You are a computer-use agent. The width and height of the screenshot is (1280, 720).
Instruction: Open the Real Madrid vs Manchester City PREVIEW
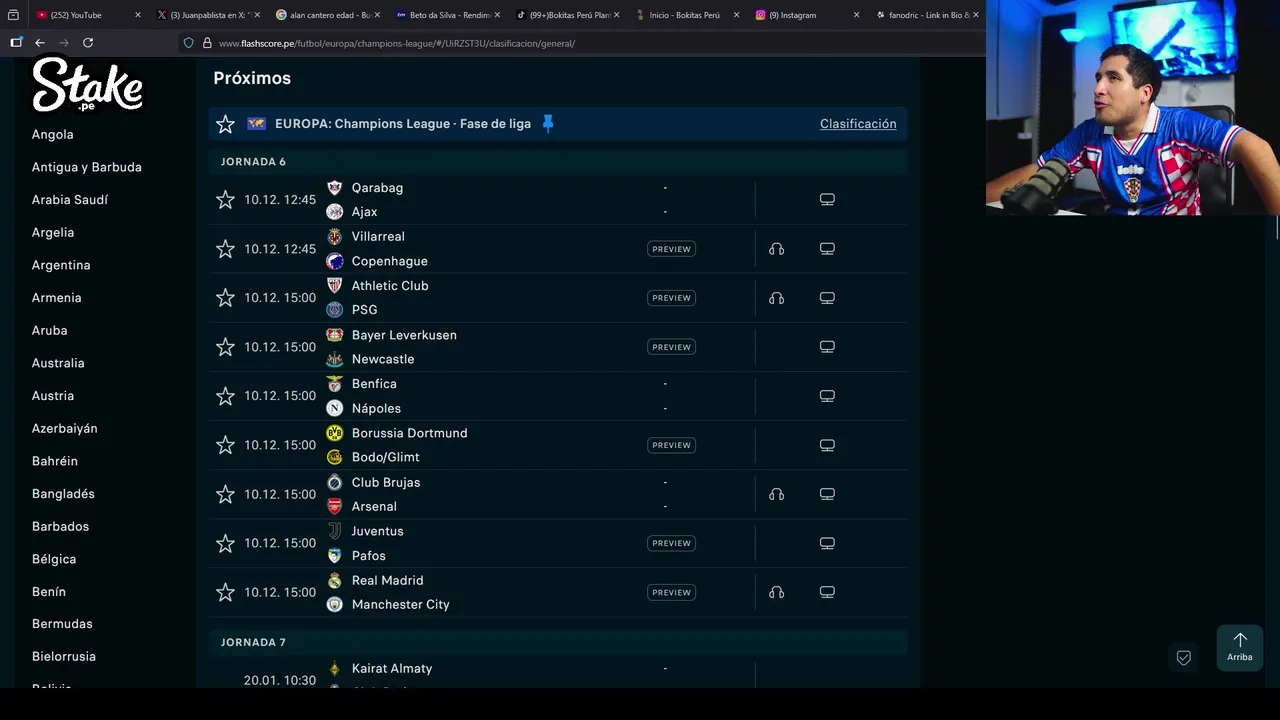point(671,592)
